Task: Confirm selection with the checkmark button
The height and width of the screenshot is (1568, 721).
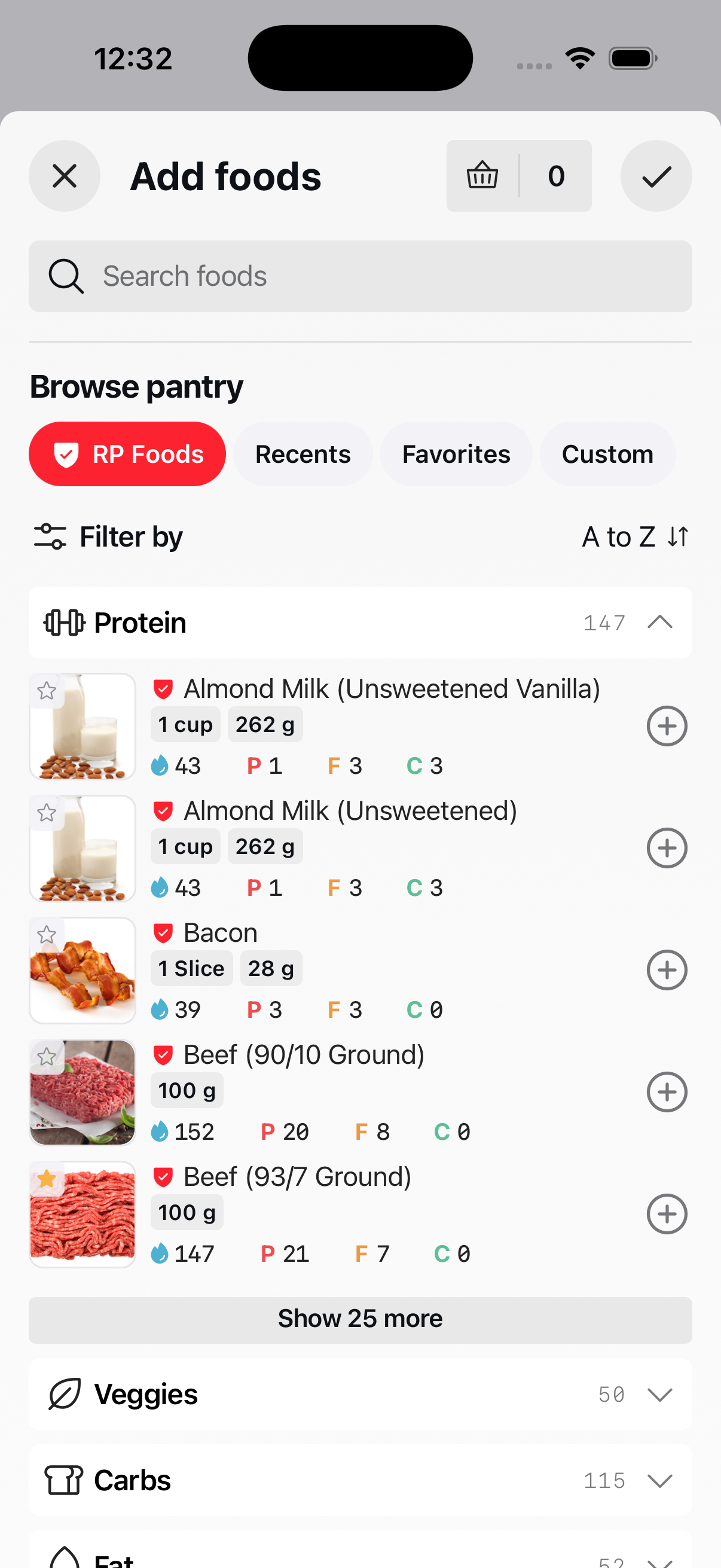Action: click(x=656, y=176)
